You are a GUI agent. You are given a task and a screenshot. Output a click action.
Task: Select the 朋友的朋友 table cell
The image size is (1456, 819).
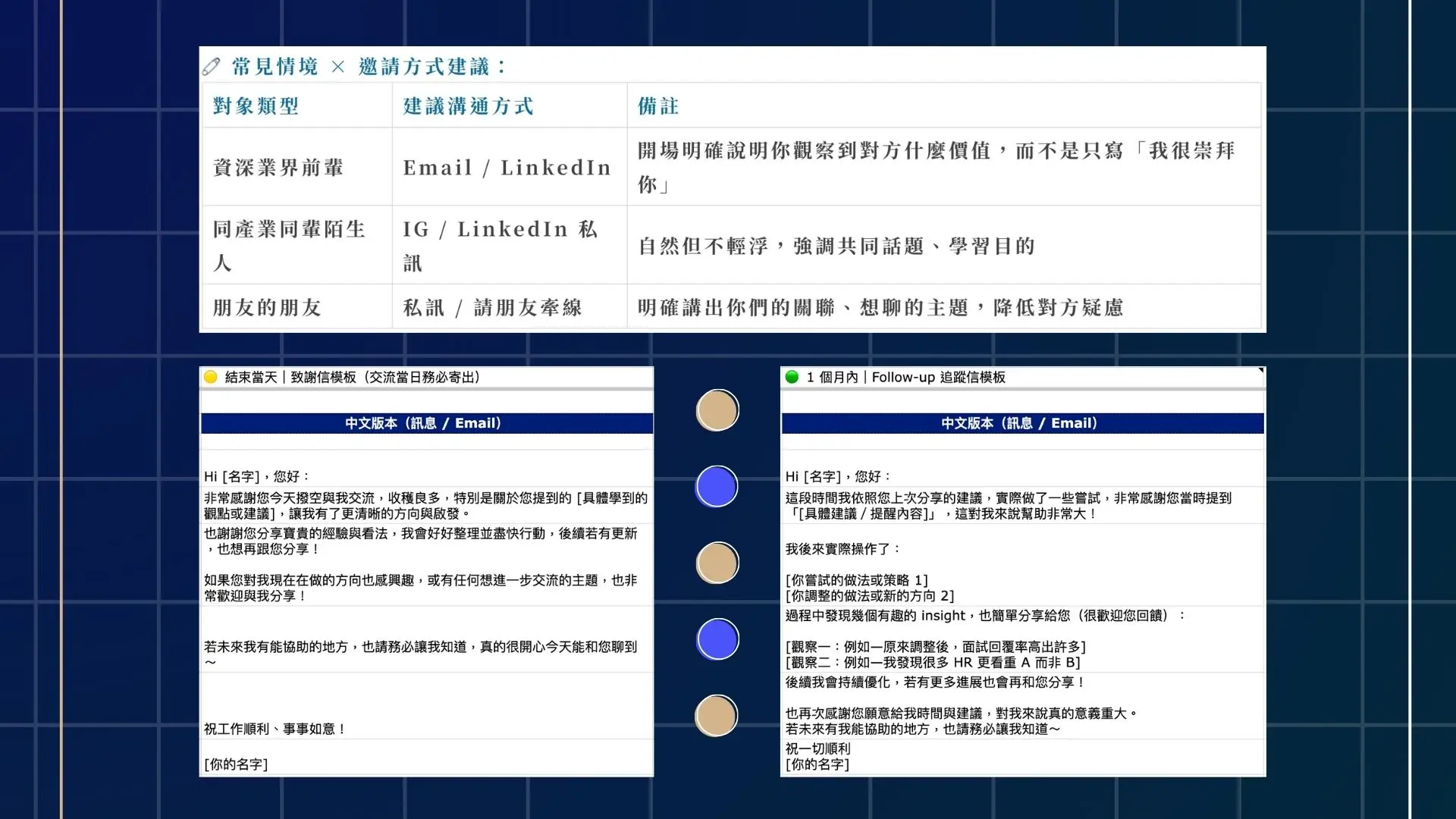tap(267, 307)
